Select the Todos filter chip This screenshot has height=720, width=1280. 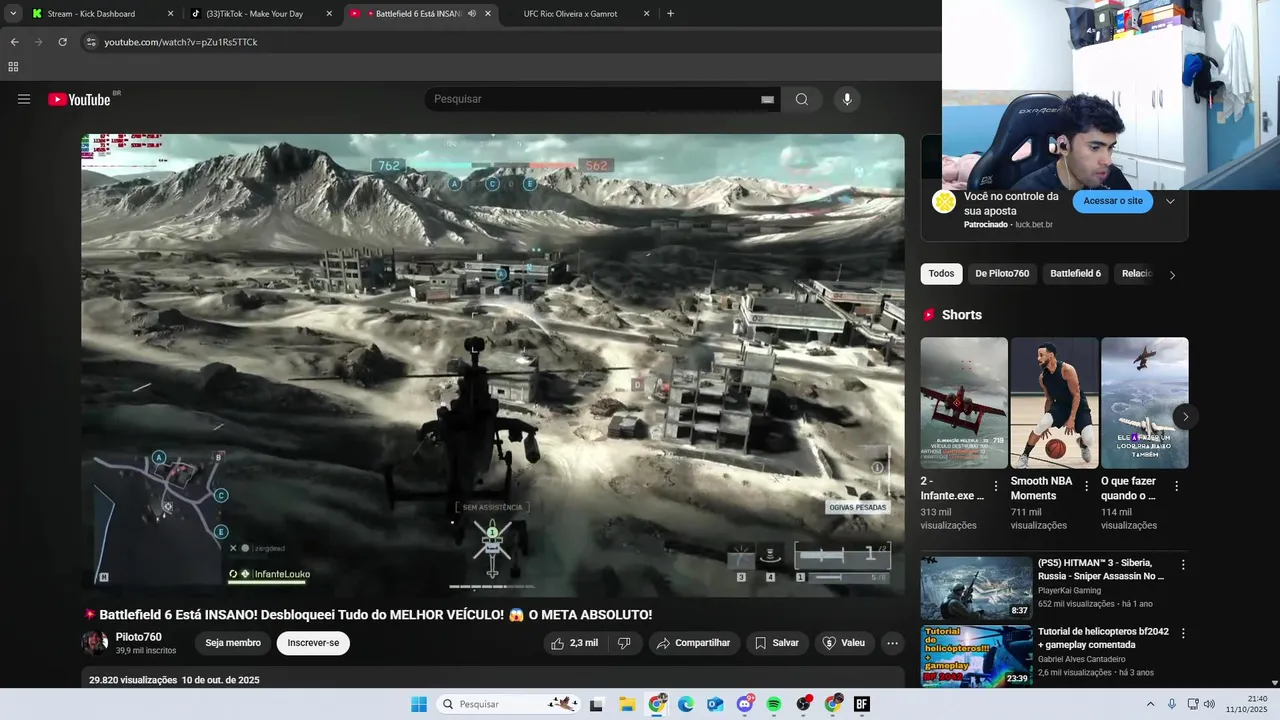[x=941, y=273]
